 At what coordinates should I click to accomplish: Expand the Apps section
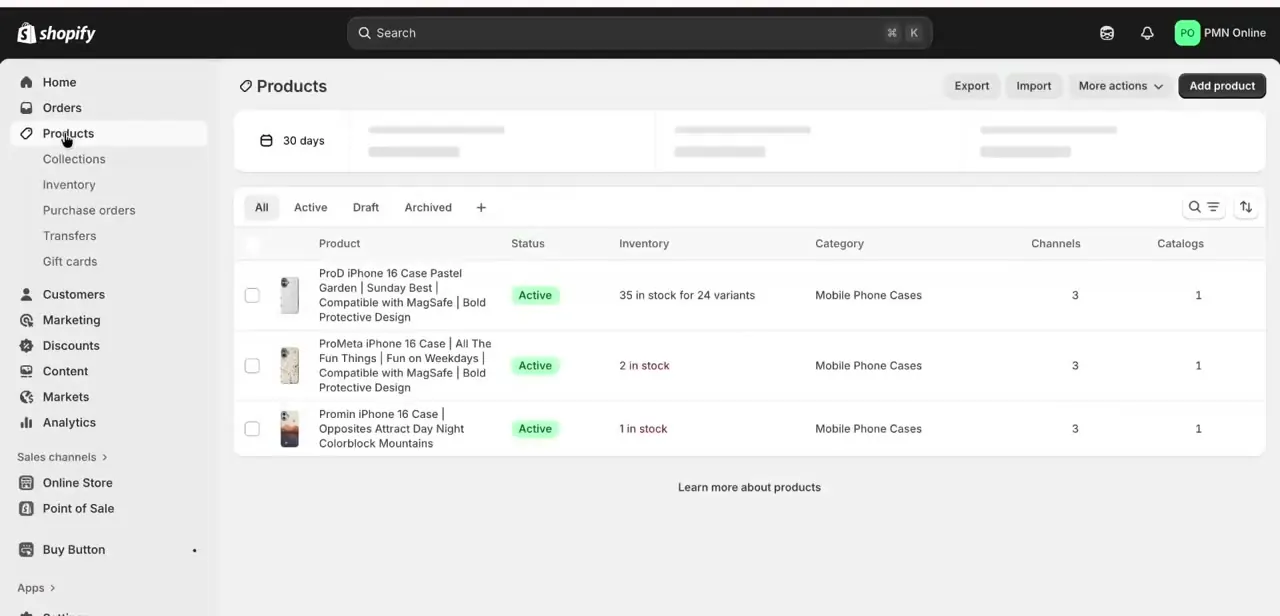[36, 588]
